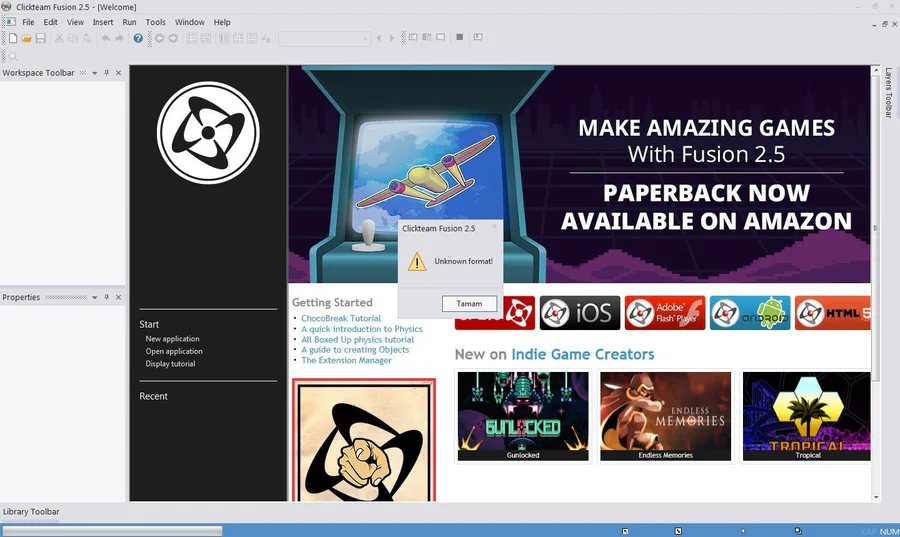Open A quick introduction to Physics link

pos(362,329)
